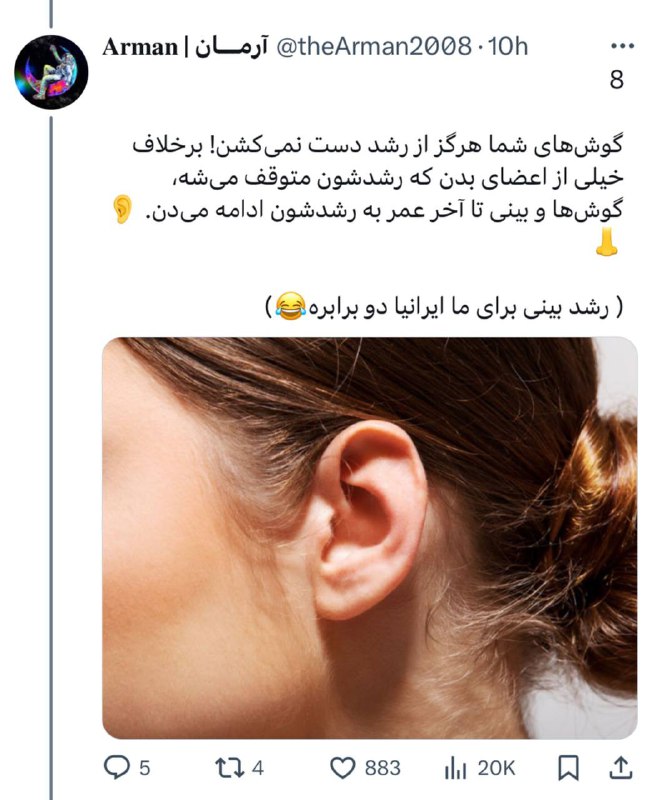This screenshot has width=652, height=800.
Task: Click the reply speech bubble icon
Action: click(x=117, y=767)
